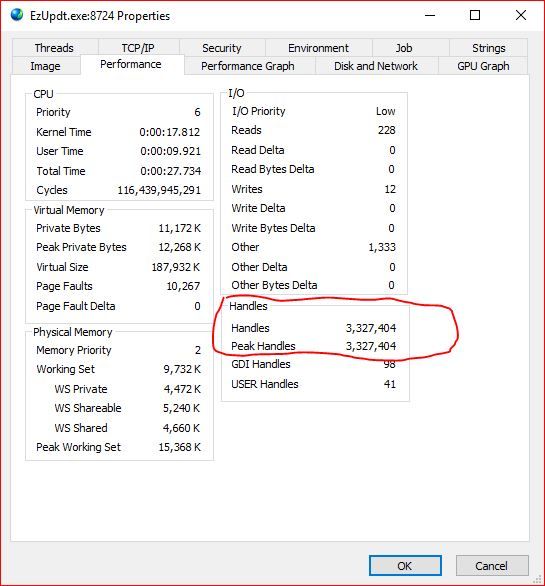Open the GPU Graph tab
Image resolution: width=545 pixels, height=586 pixels.
pyautogui.click(x=483, y=66)
